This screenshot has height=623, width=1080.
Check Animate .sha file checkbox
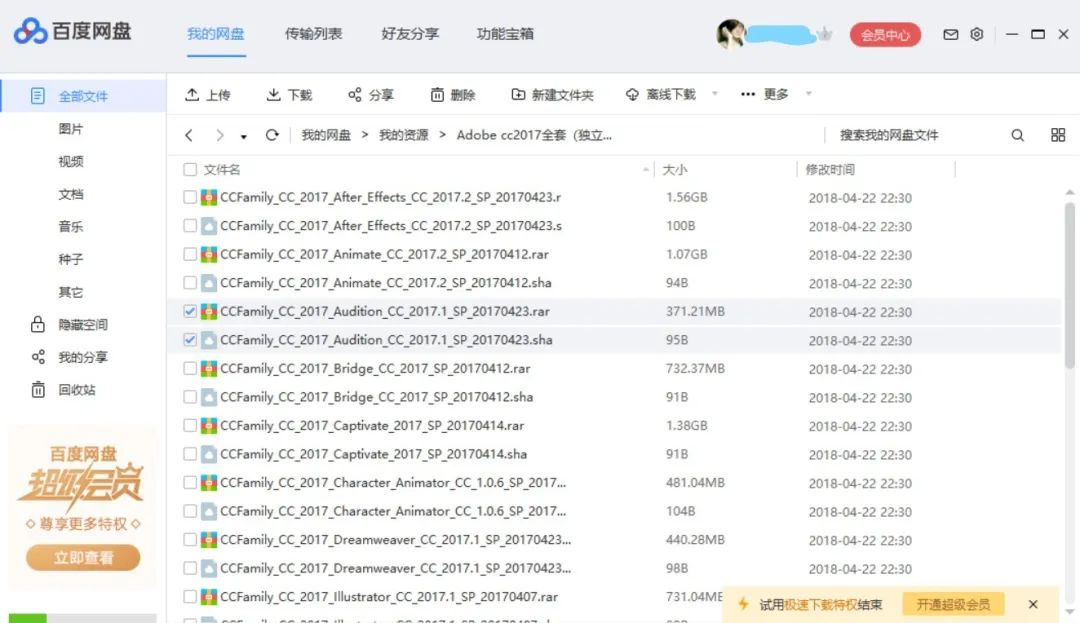coord(190,283)
